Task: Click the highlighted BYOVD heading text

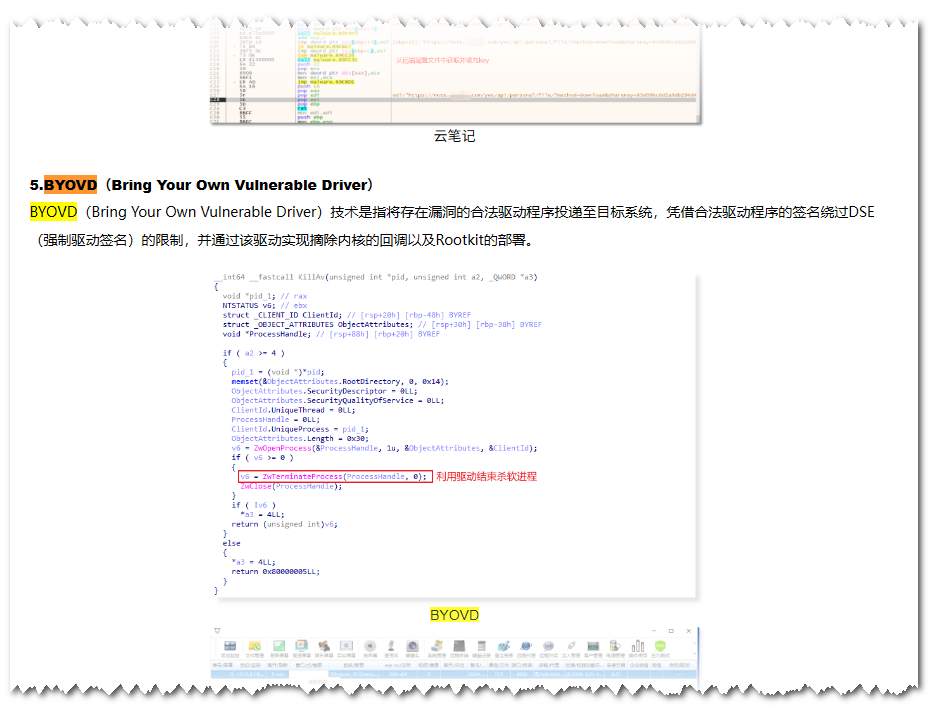Action: (x=70, y=185)
